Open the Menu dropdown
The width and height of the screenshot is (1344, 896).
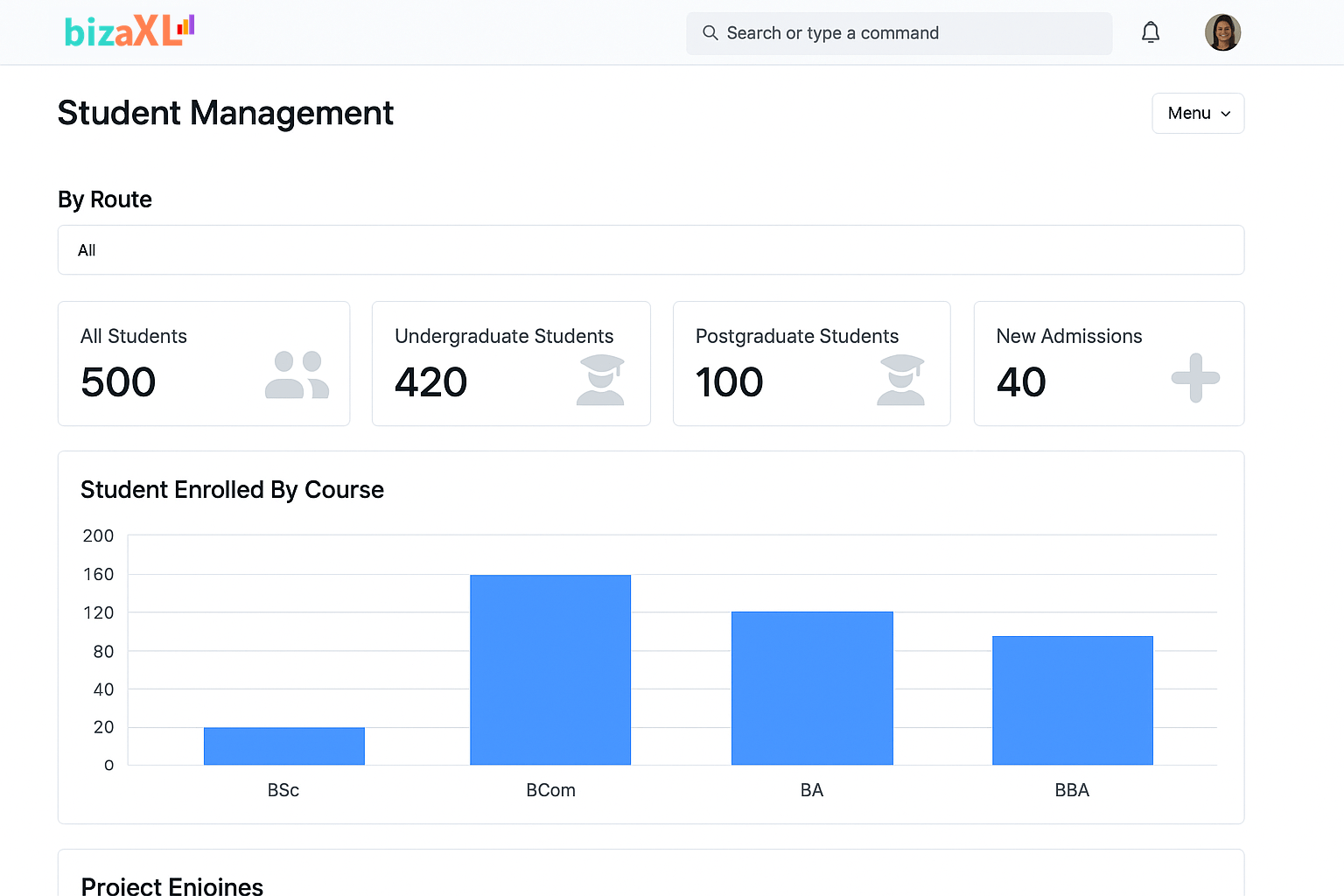pos(1198,113)
